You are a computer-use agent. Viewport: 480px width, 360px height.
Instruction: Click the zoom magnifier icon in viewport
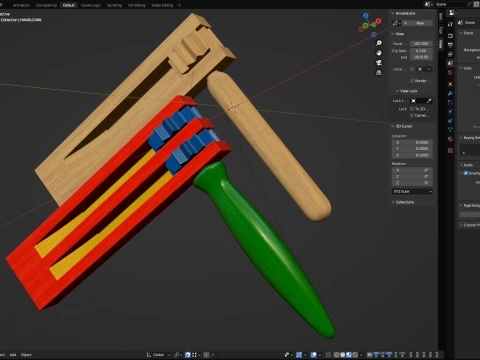click(379, 43)
